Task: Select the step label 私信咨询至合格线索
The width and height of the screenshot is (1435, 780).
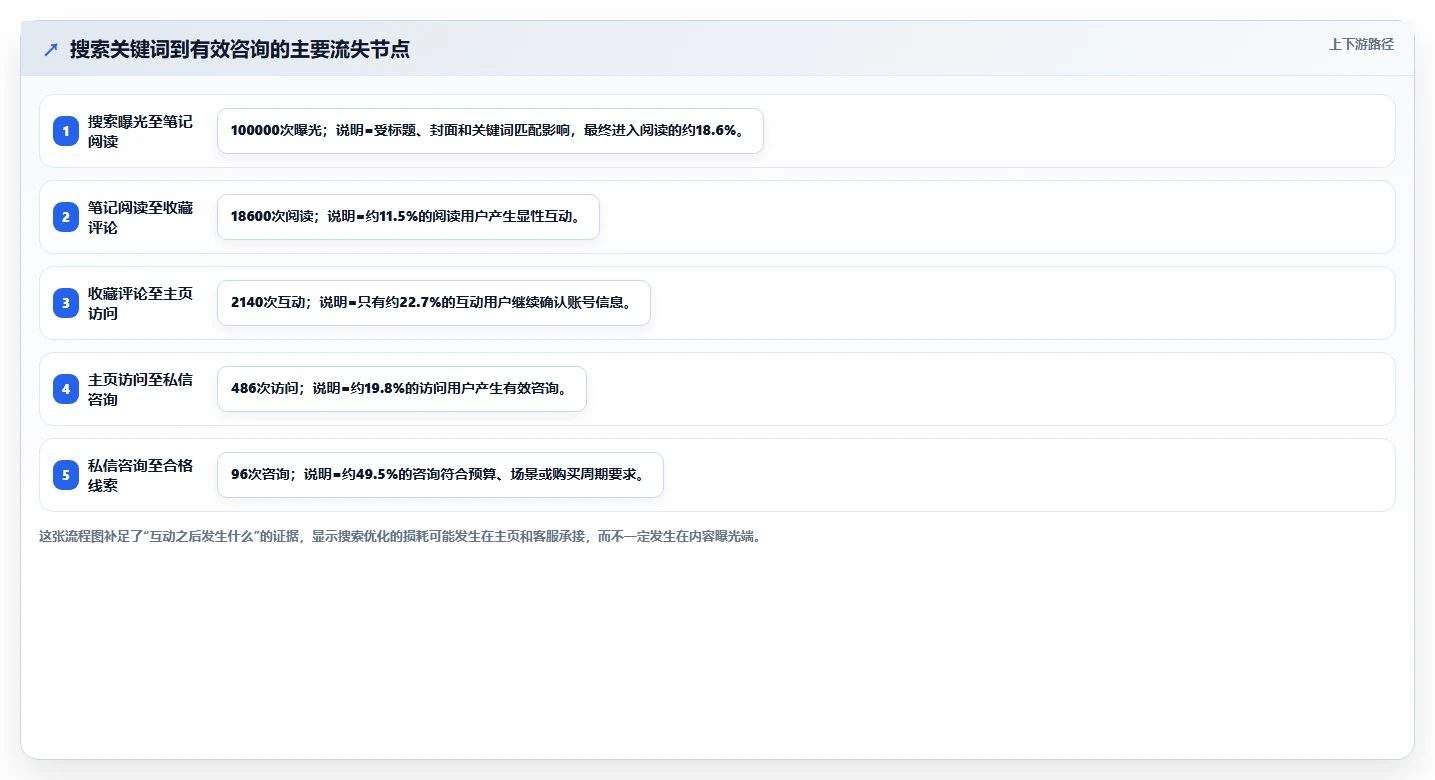Action: 140,475
